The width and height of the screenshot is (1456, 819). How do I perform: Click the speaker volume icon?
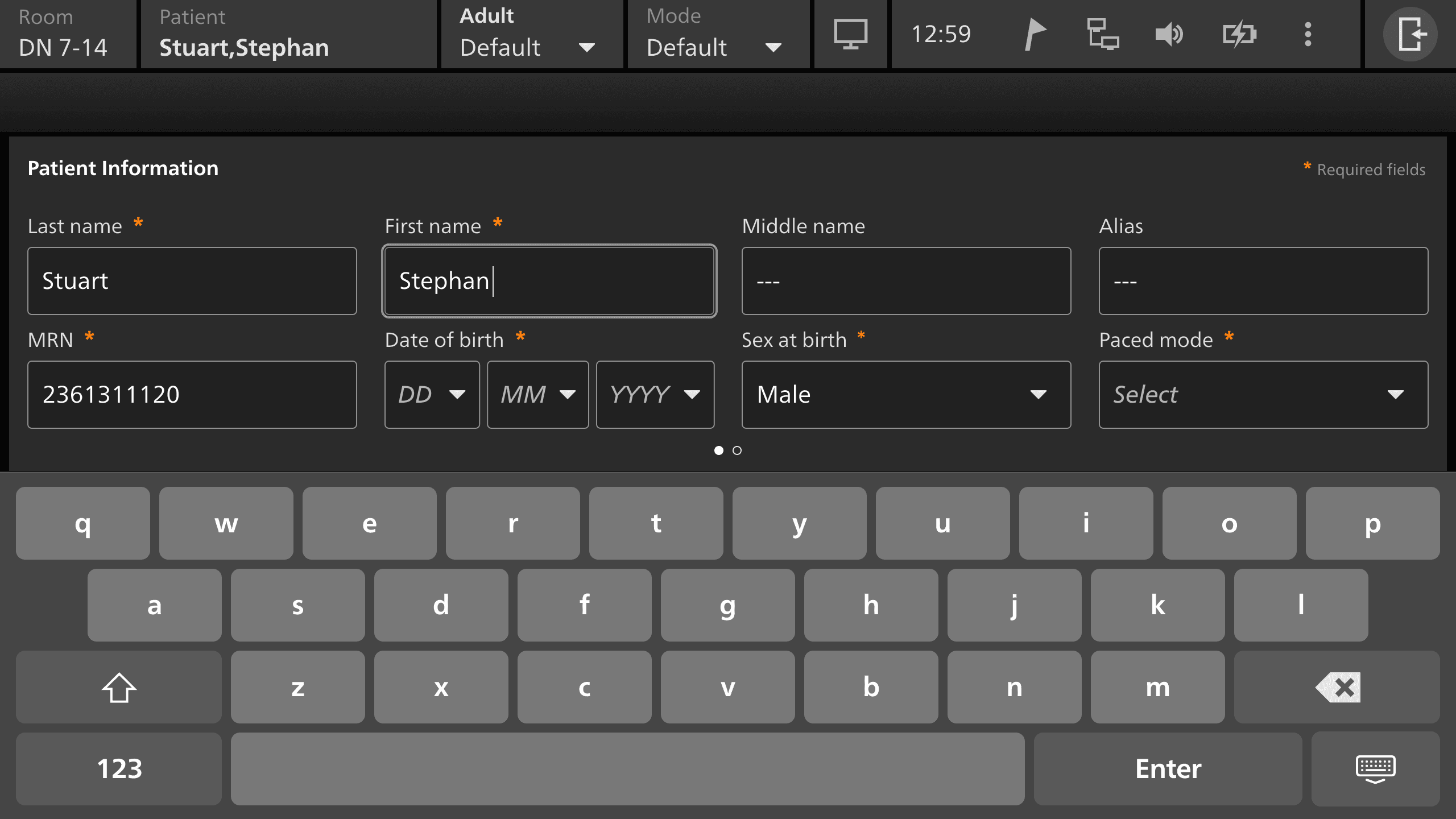(1169, 34)
